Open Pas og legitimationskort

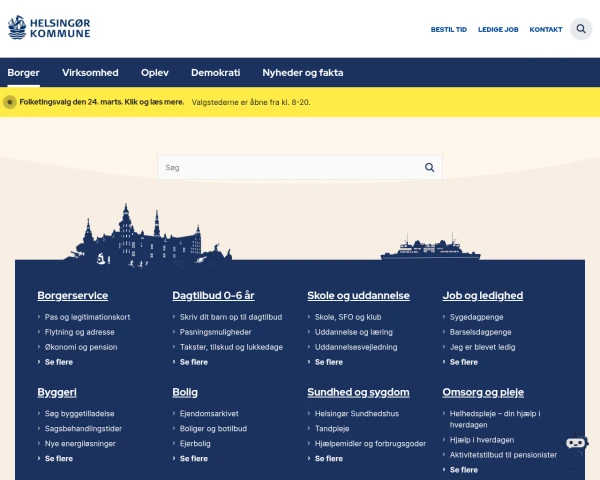click(87, 317)
